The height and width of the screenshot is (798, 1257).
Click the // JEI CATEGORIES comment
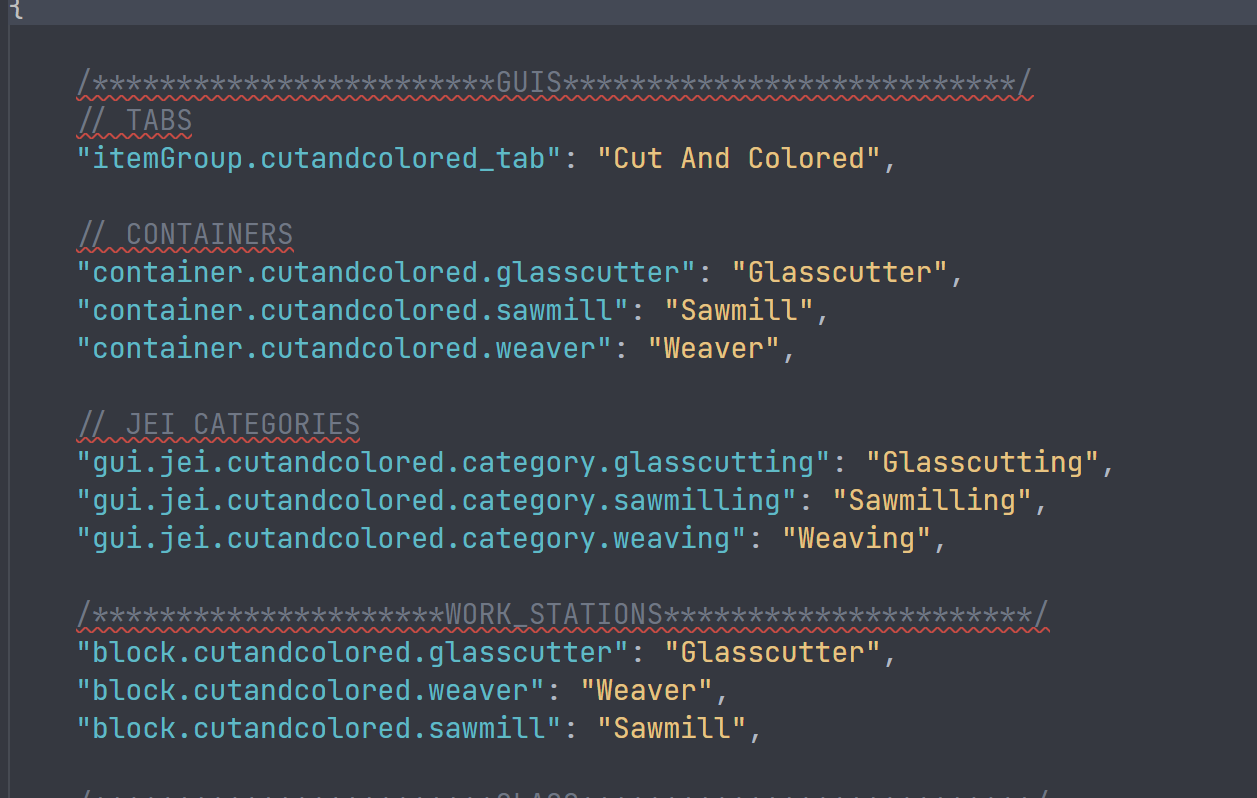pyautogui.click(x=218, y=424)
